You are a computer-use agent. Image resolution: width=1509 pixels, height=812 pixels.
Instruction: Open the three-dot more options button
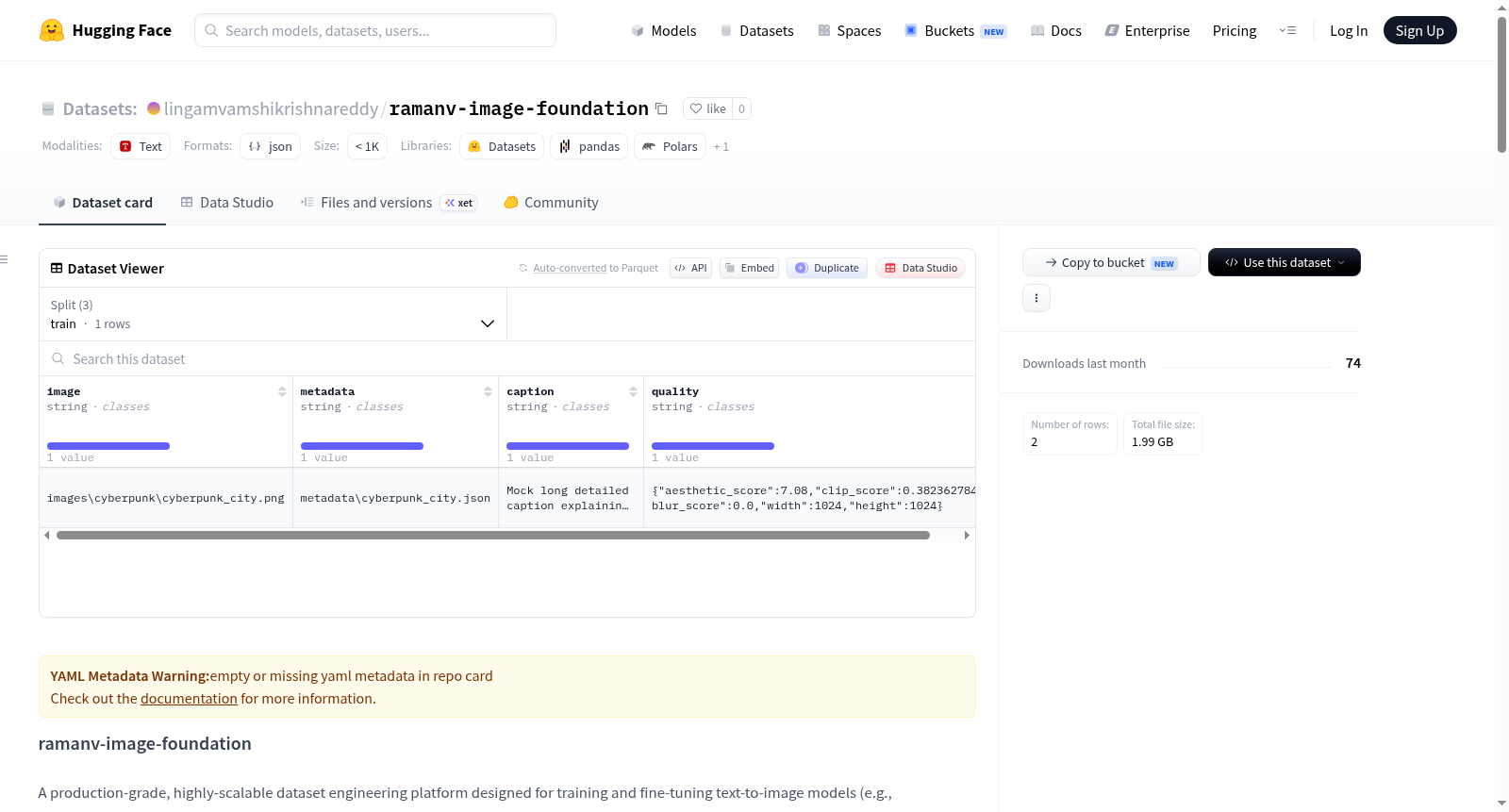pyautogui.click(x=1036, y=298)
